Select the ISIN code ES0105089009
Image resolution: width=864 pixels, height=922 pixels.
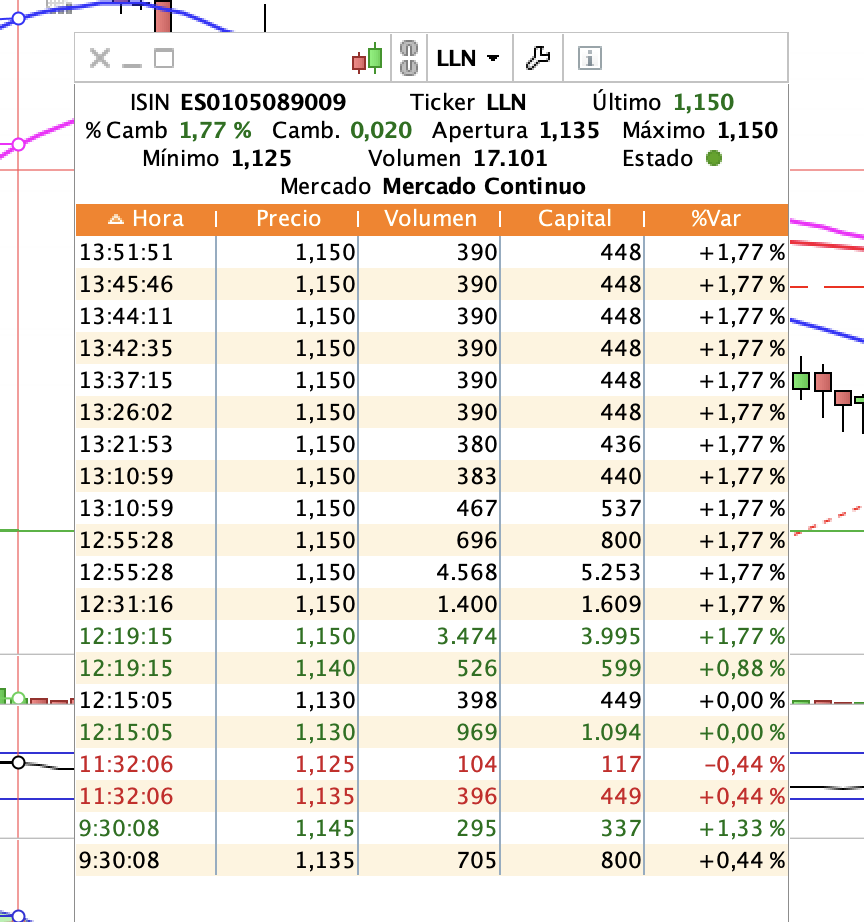coord(263,102)
